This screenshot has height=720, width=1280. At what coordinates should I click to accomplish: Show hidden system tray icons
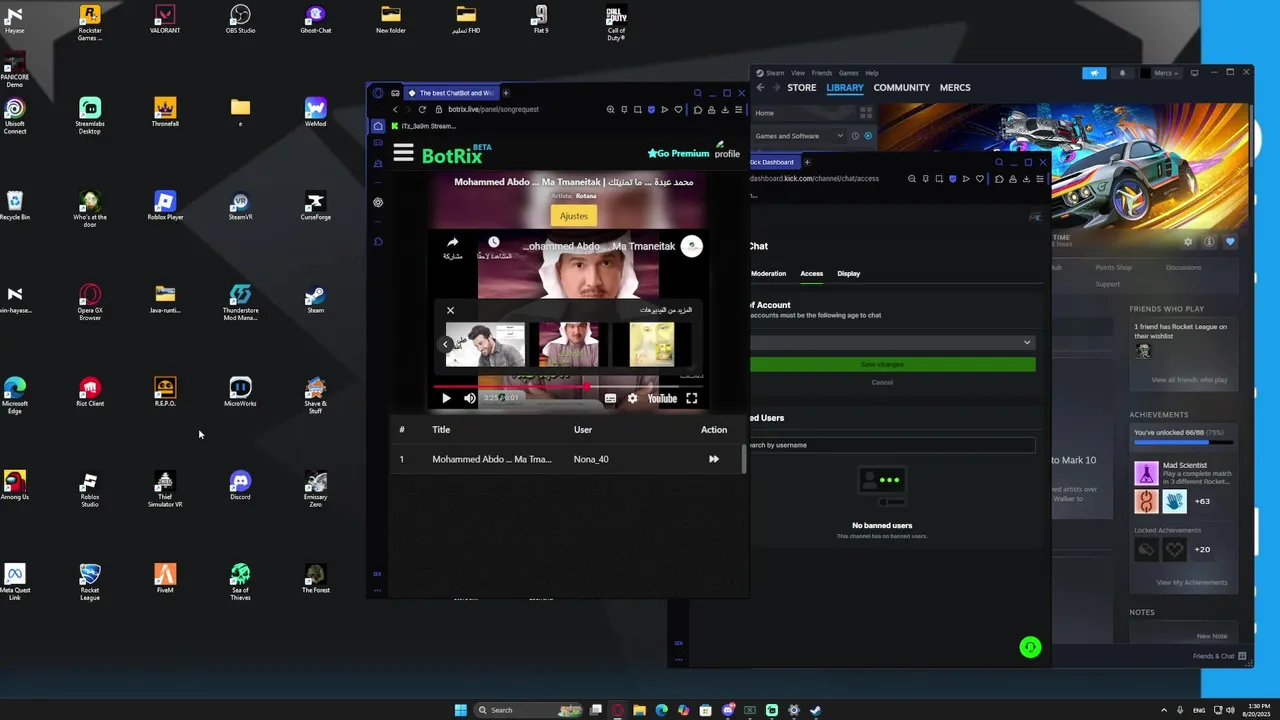[x=1163, y=710]
